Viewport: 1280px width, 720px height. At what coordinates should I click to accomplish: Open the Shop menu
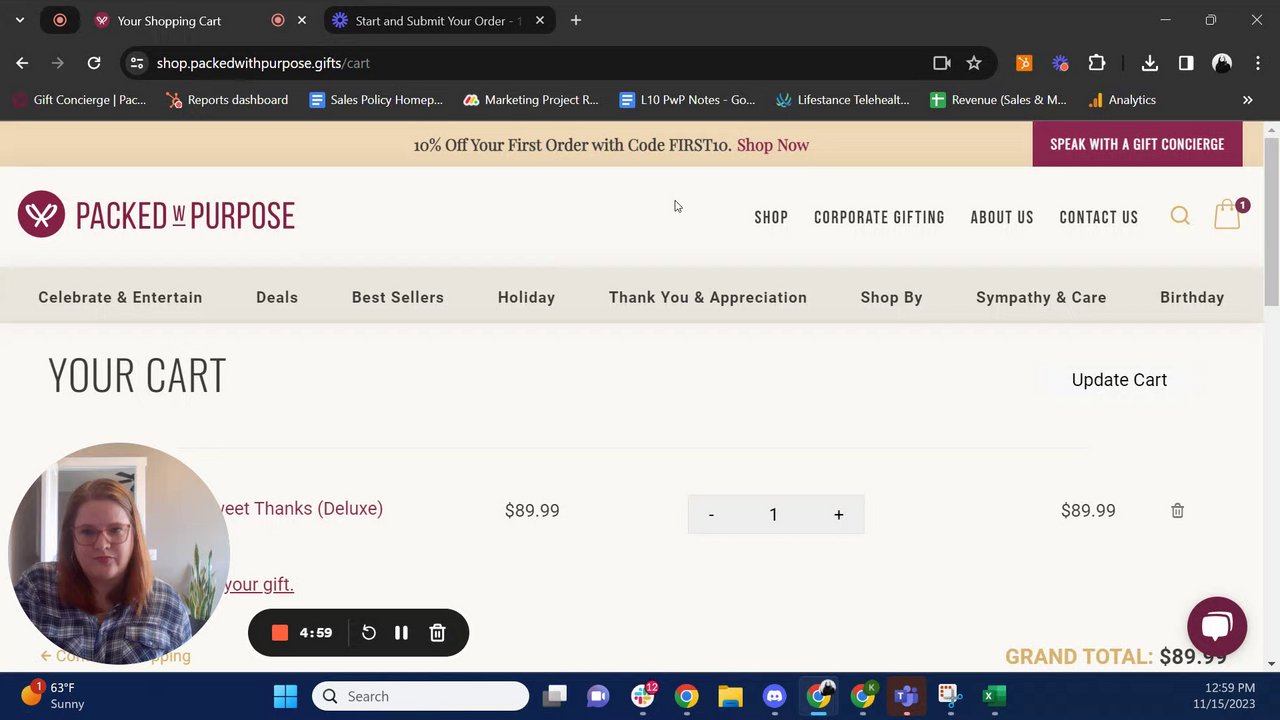[771, 217]
